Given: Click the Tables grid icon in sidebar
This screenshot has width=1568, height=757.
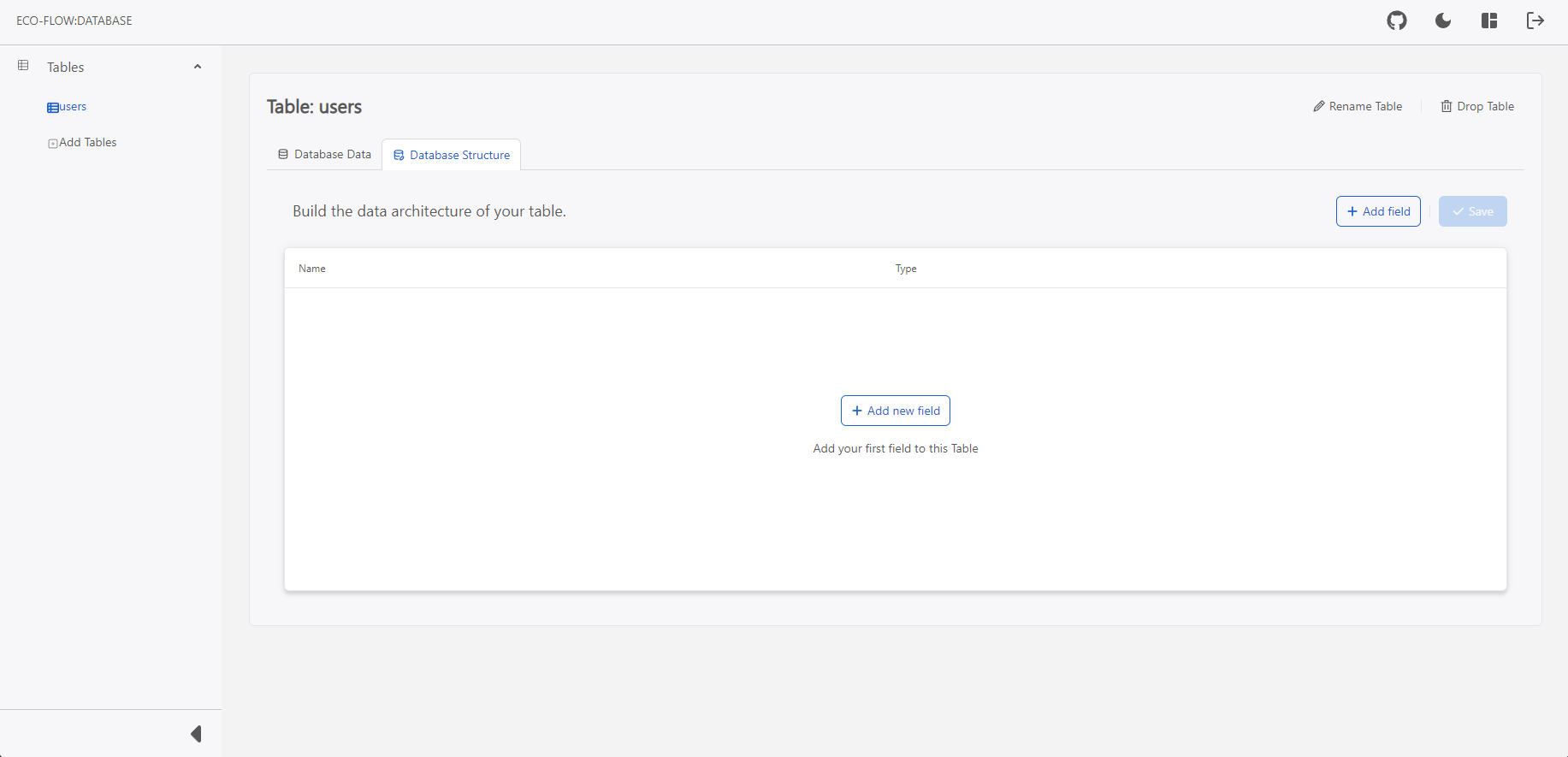Looking at the screenshot, I should 23,66.
